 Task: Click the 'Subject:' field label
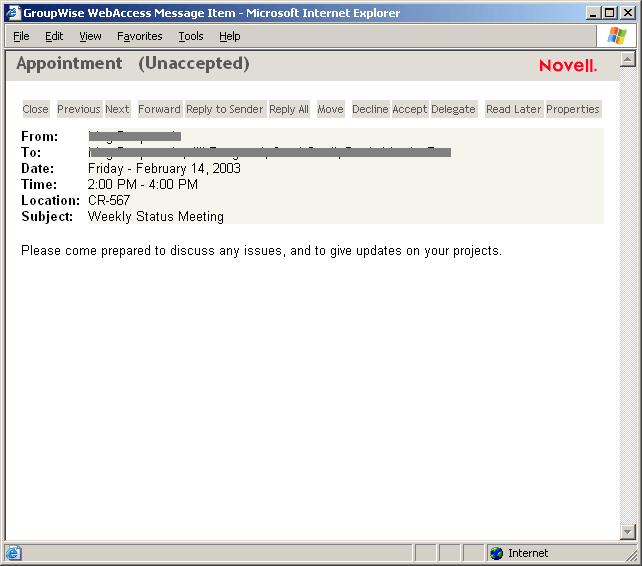tap(47, 216)
